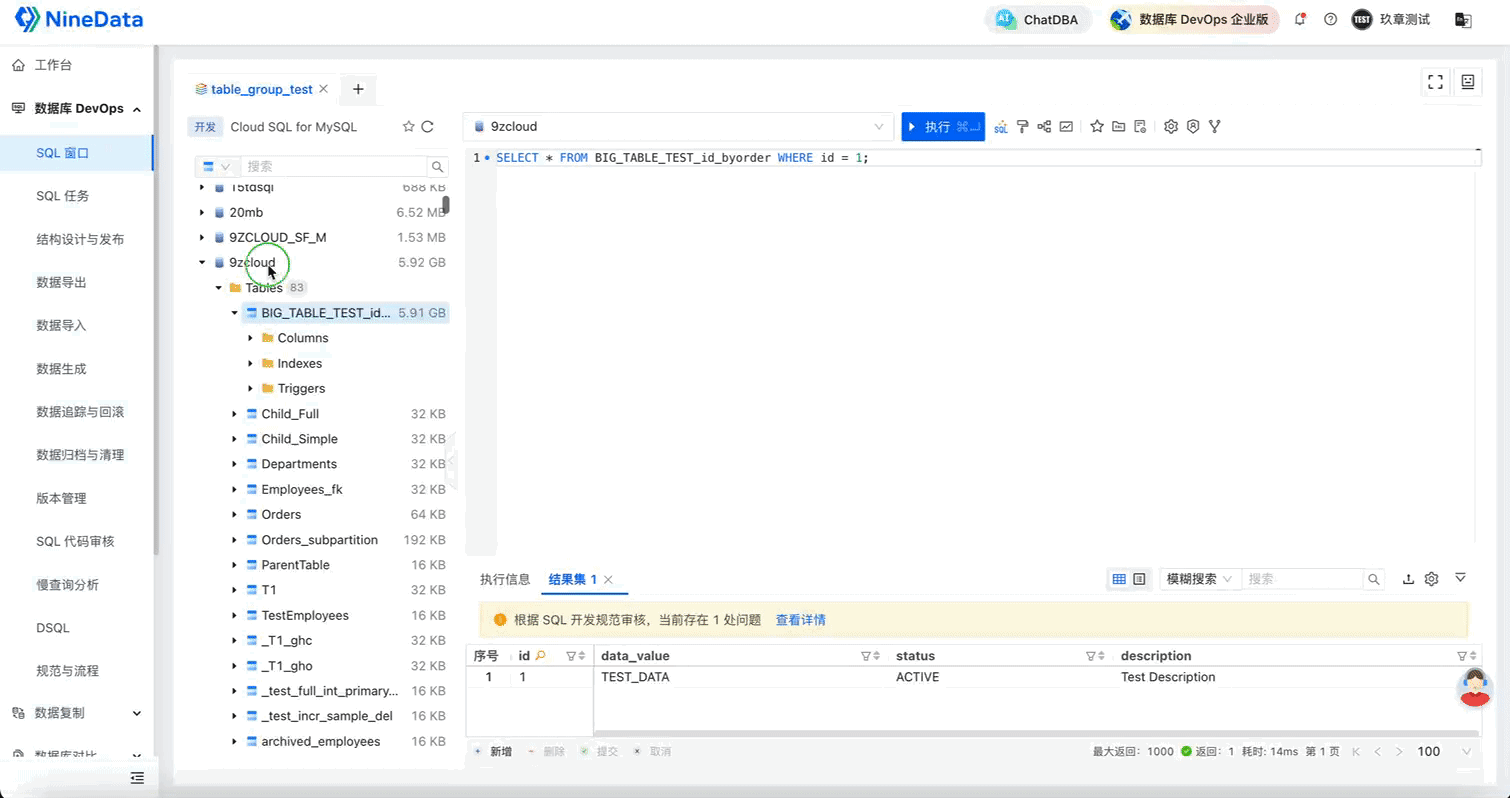Click the language translate icon
The width and height of the screenshot is (1510, 798).
1463,19
